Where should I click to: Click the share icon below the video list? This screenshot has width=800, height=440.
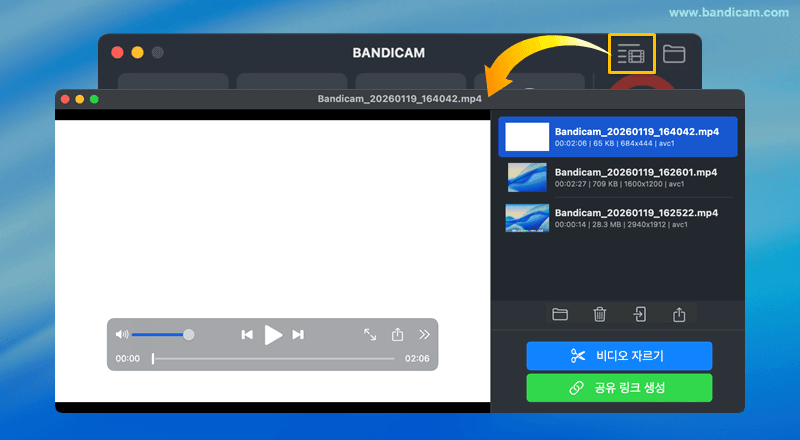click(679, 314)
